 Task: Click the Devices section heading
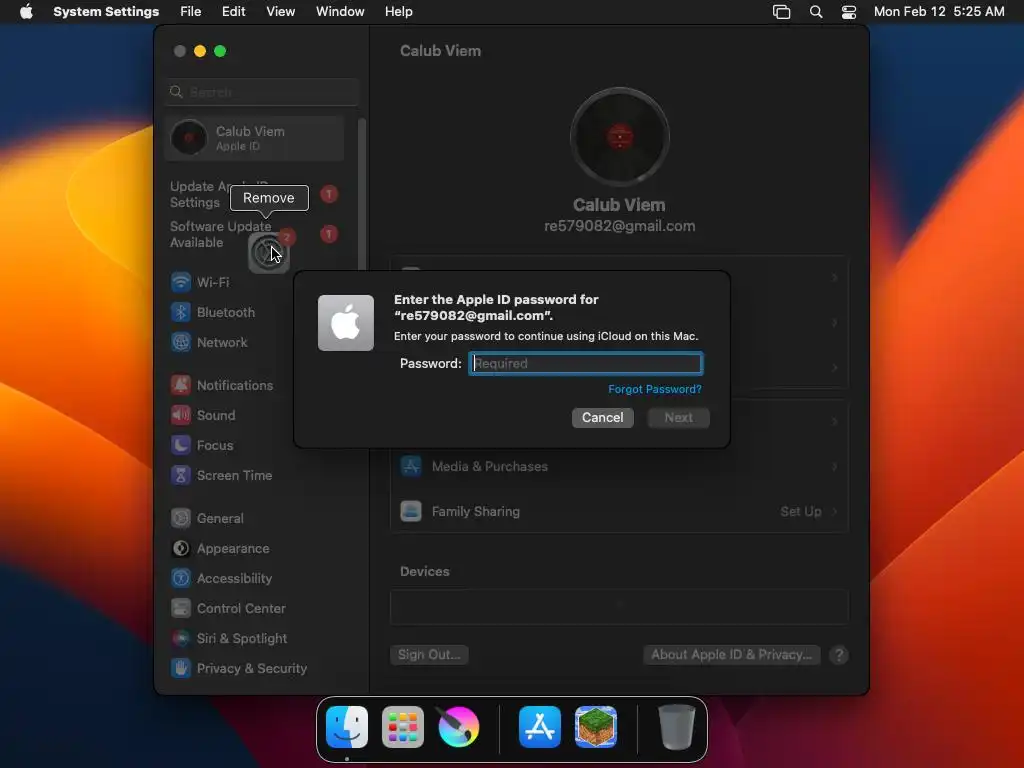424,571
